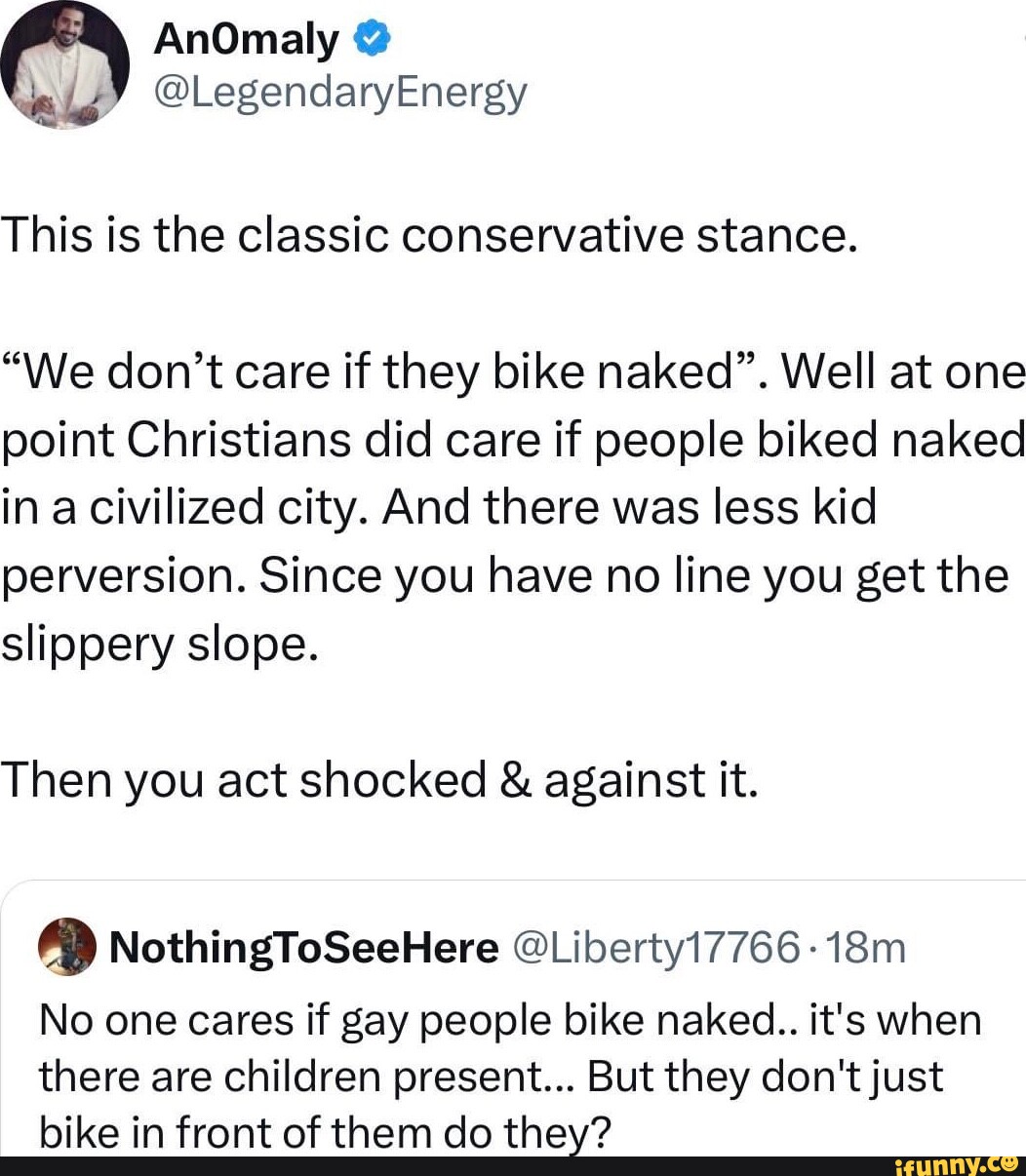1026x1176 pixels.
Task: Click the 'slippery slope.' text line
Action: coord(159,644)
